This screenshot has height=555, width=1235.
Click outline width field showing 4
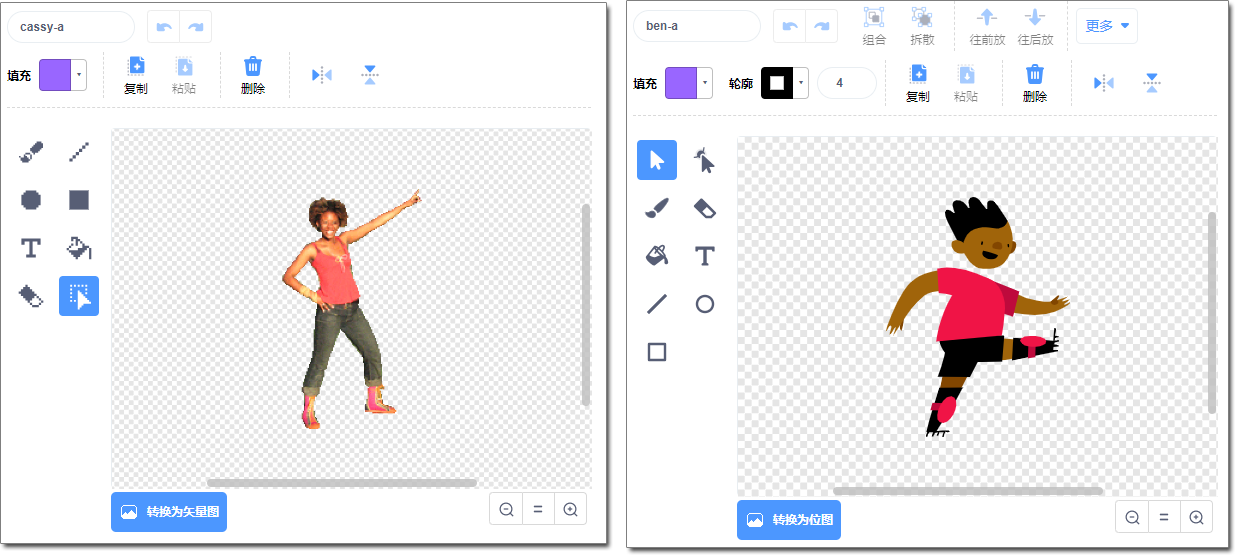coord(846,83)
